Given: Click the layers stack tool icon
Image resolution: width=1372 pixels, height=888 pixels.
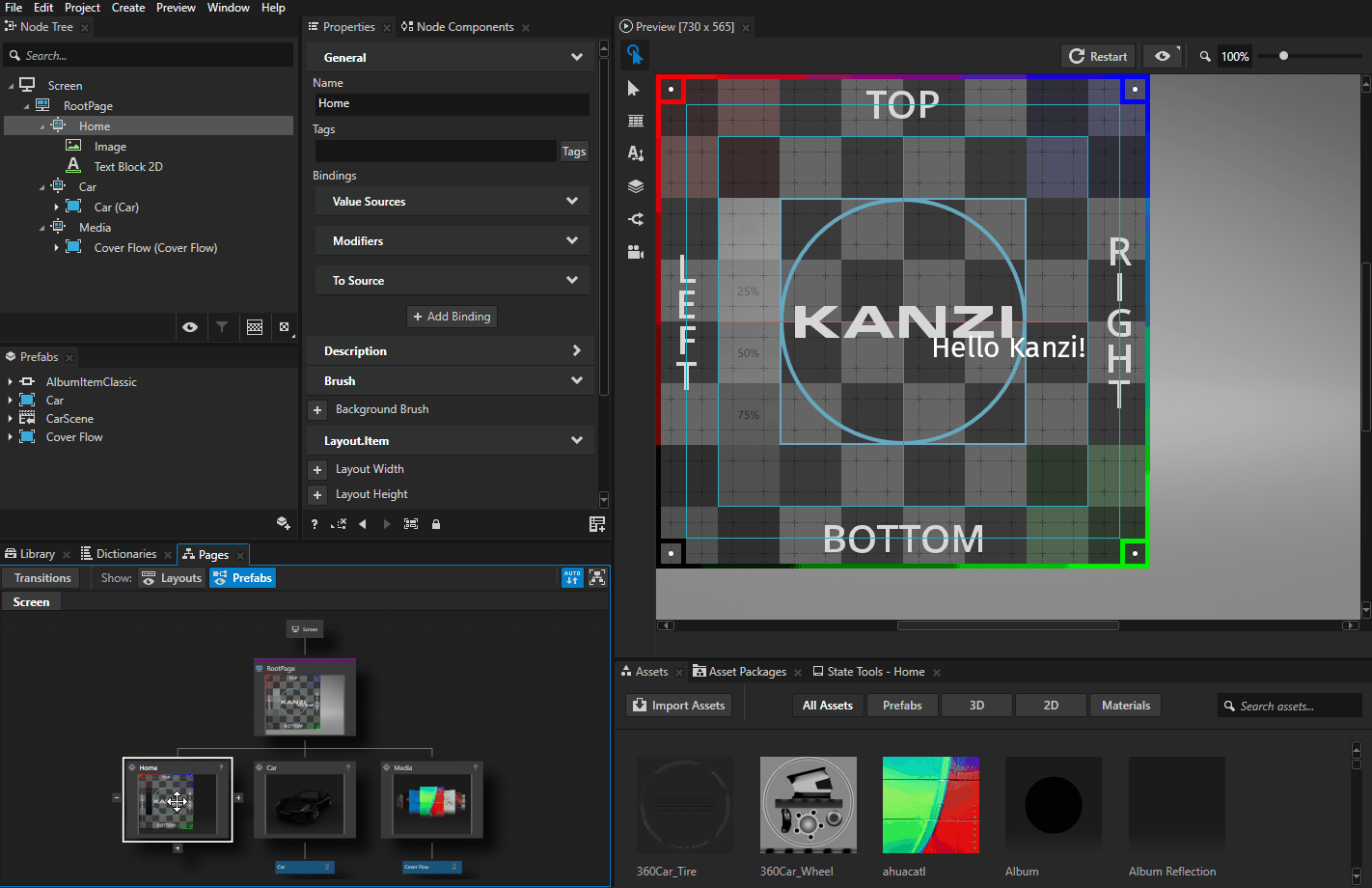Looking at the screenshot, I should click(635, 186).
